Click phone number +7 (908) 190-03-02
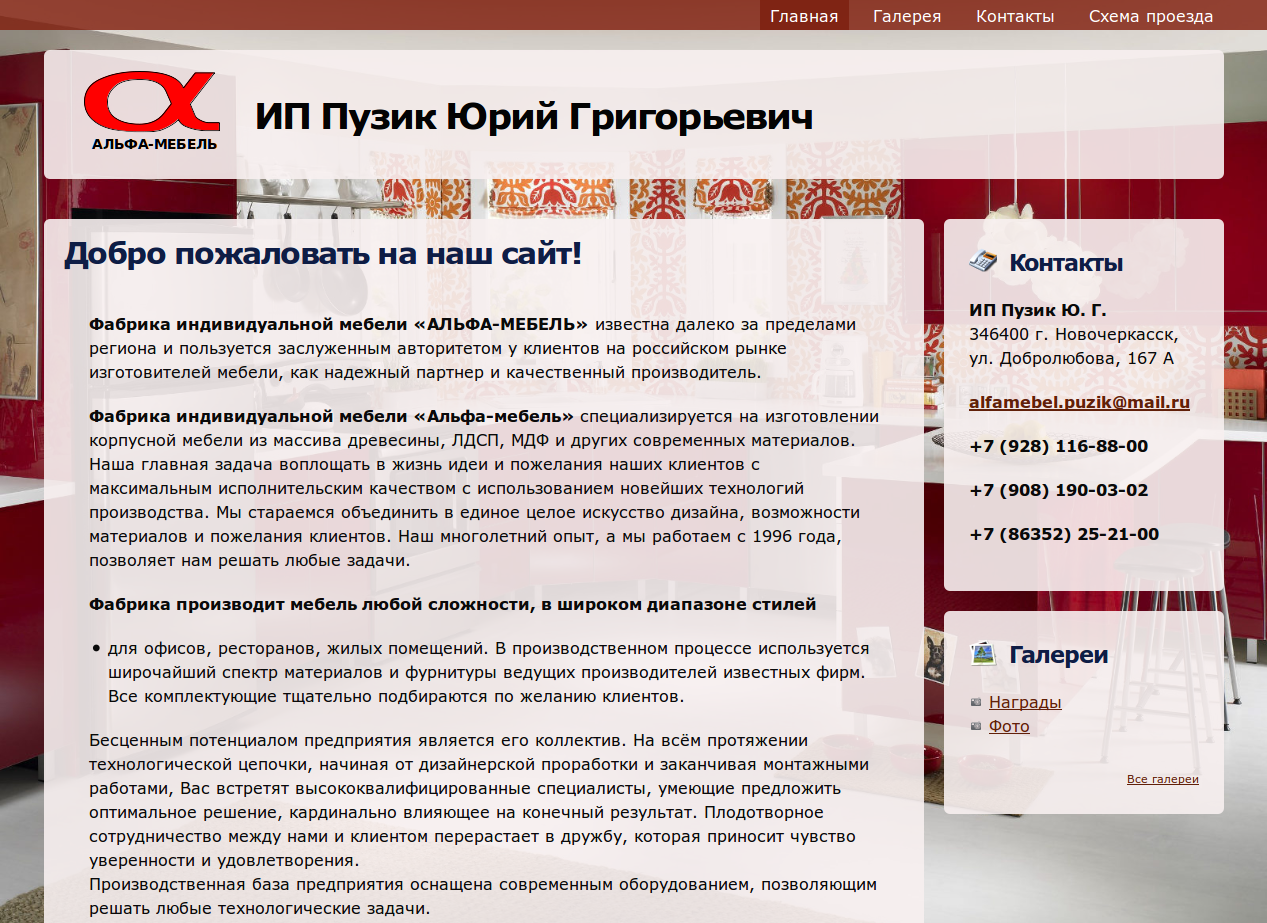Screen dimensions: 1267x923 tap(1058, 490)
